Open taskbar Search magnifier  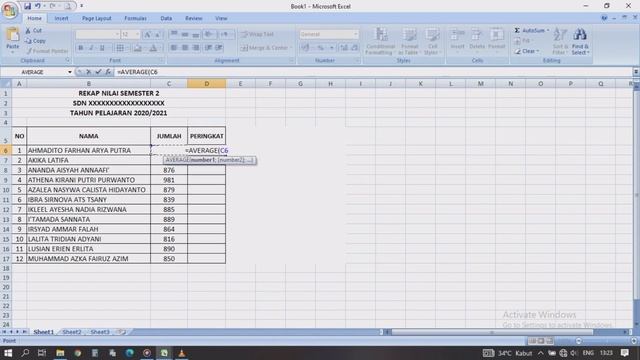point(25,353)
